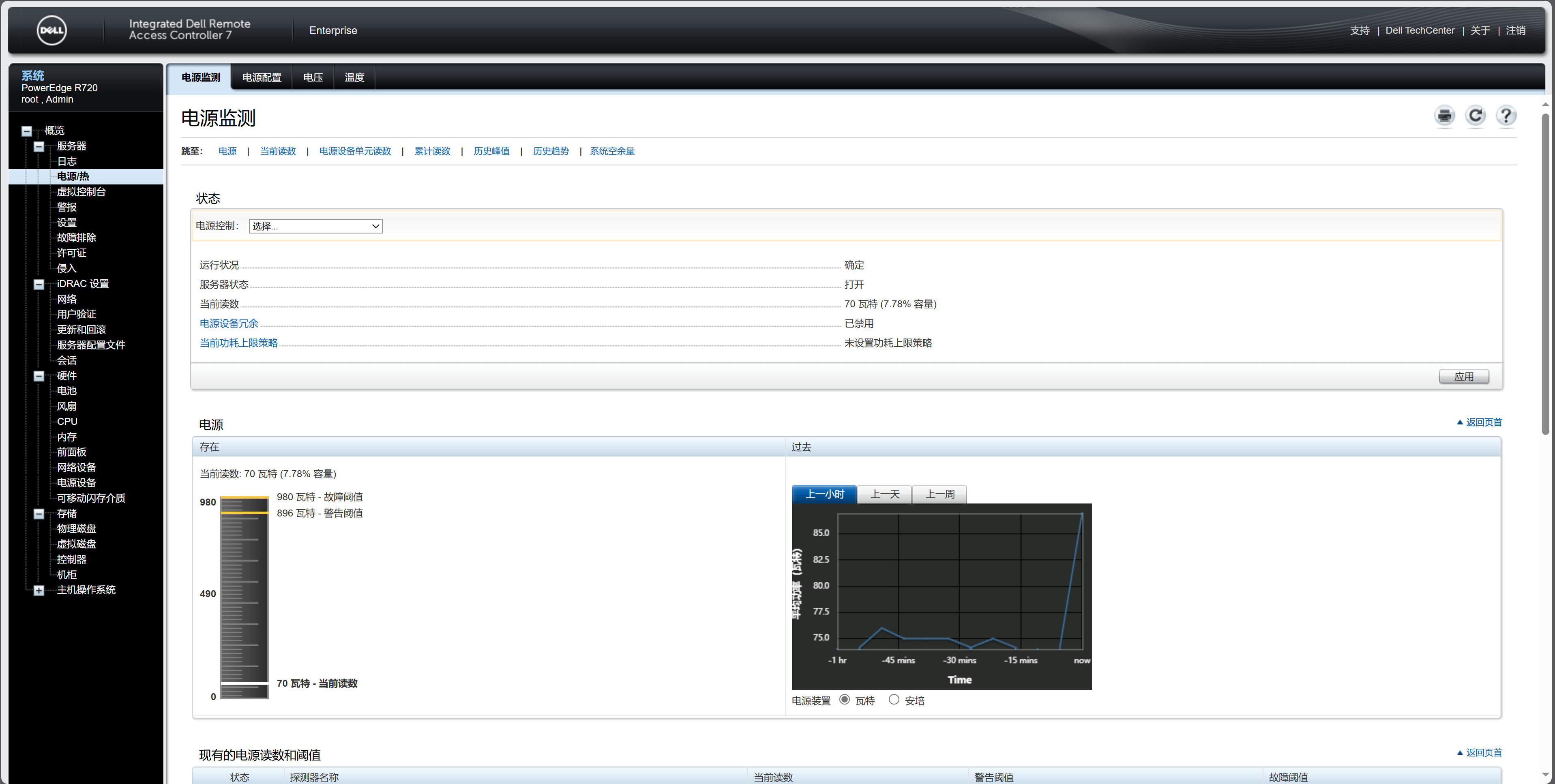Open 虚拟控制台 in sidebar

[81, 192]
